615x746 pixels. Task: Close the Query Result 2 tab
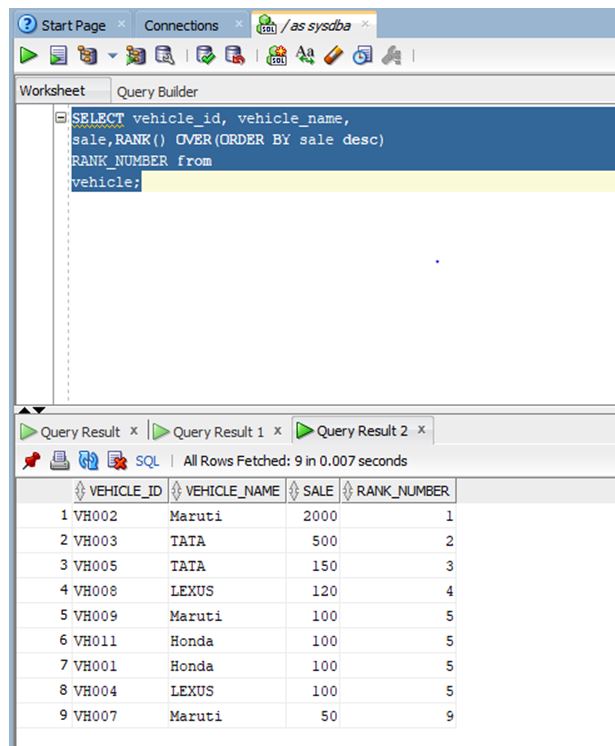tap(421, 430)
